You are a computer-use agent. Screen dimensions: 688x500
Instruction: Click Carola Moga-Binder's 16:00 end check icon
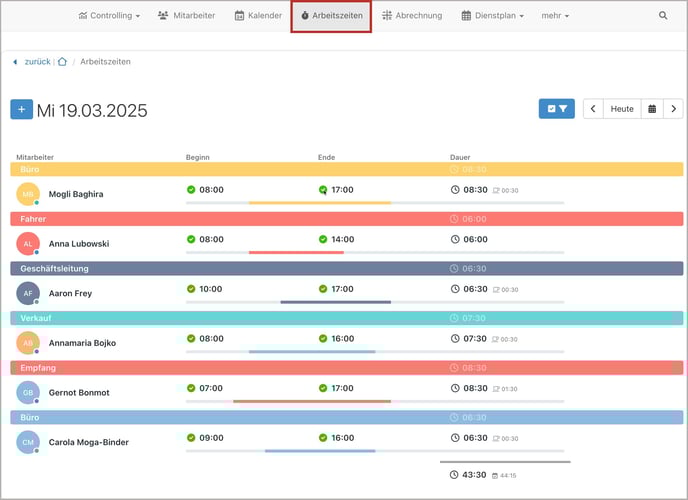[323, 437]
